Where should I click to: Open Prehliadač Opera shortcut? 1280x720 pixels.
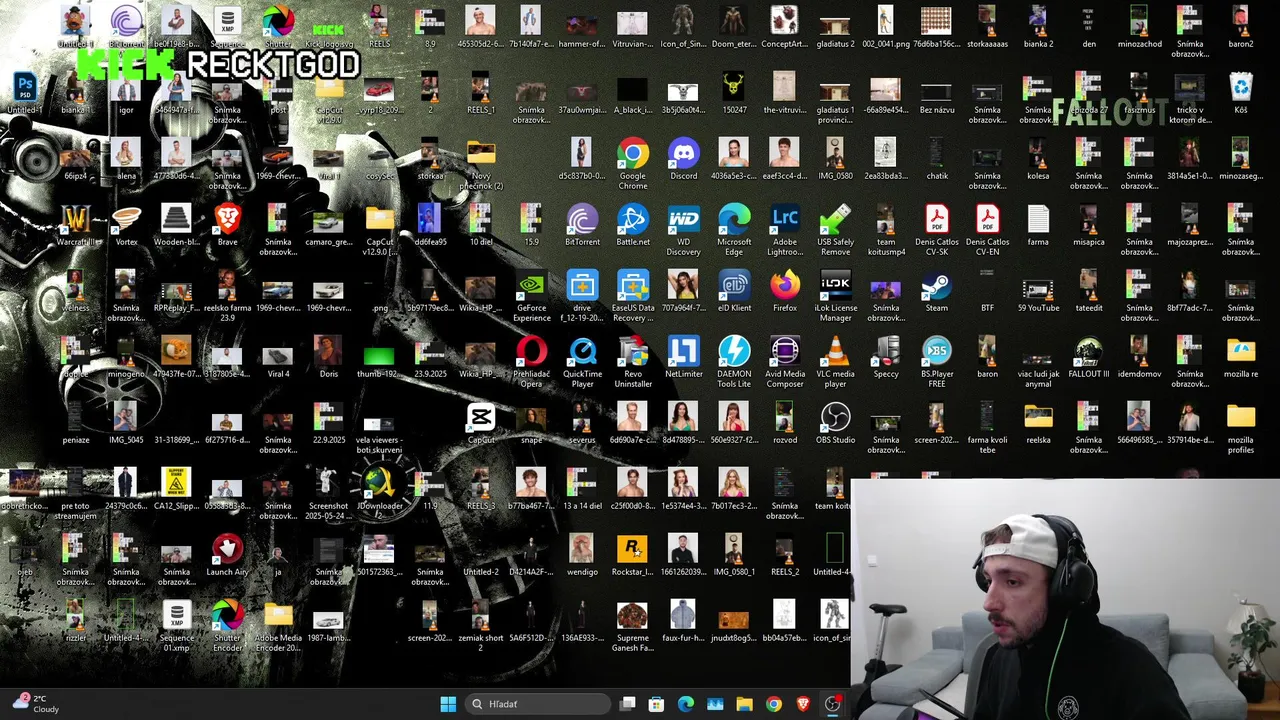tap(531, 363)
